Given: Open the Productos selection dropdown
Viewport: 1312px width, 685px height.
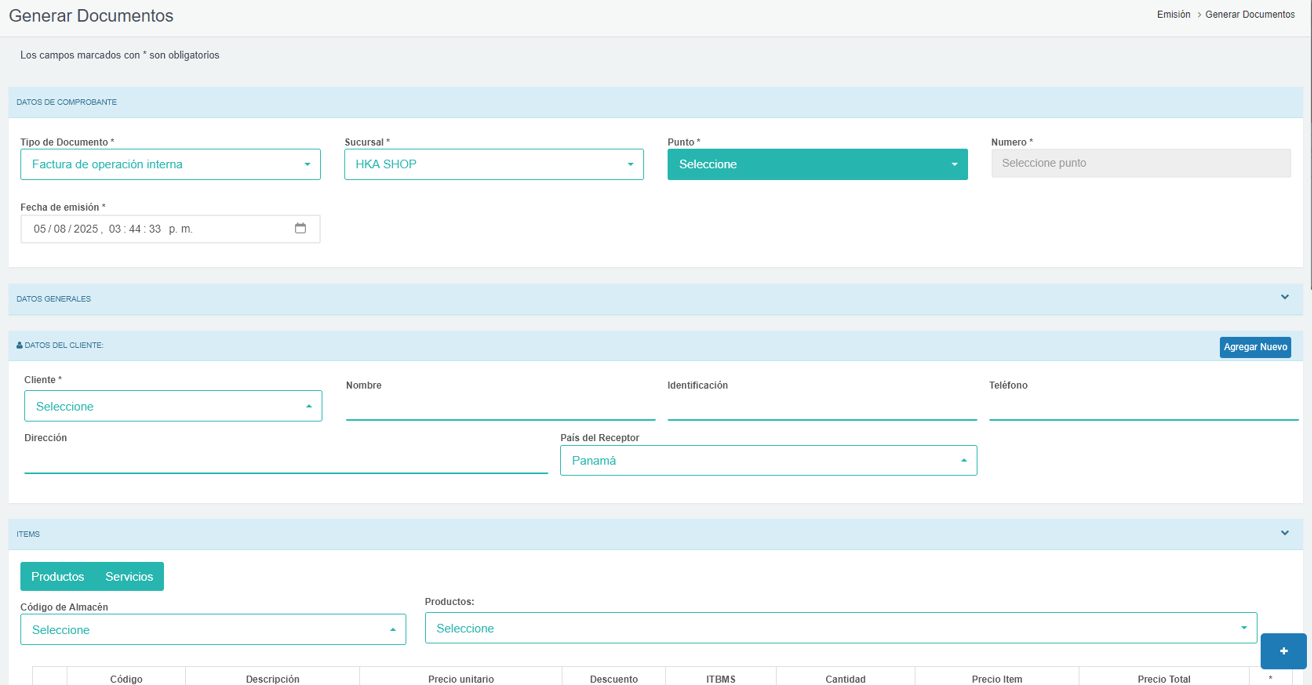Looking at the screenshot, I should tap(840, 628).
